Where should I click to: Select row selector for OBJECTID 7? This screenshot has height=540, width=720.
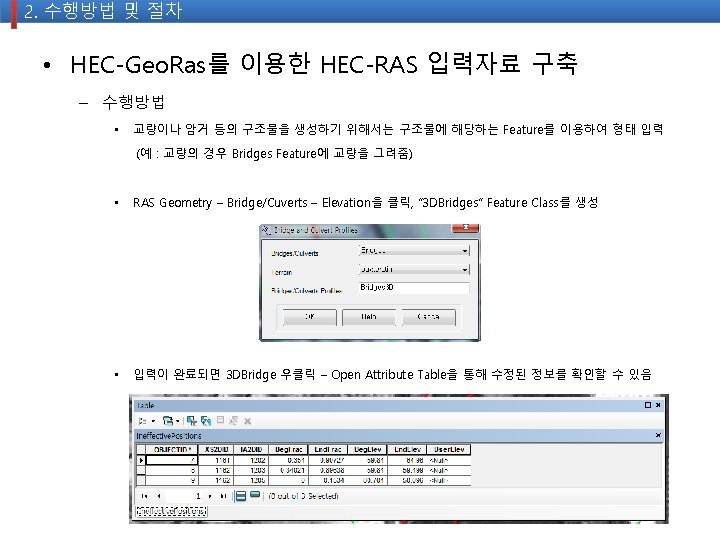point(141,460)
